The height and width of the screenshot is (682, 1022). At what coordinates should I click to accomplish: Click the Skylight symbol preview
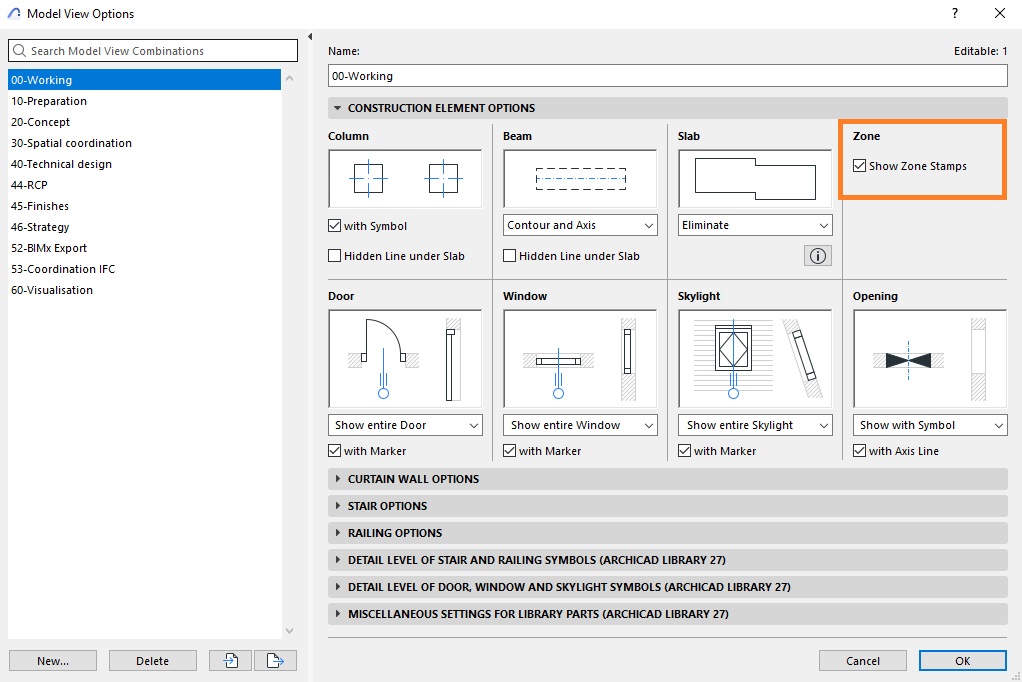755,359
